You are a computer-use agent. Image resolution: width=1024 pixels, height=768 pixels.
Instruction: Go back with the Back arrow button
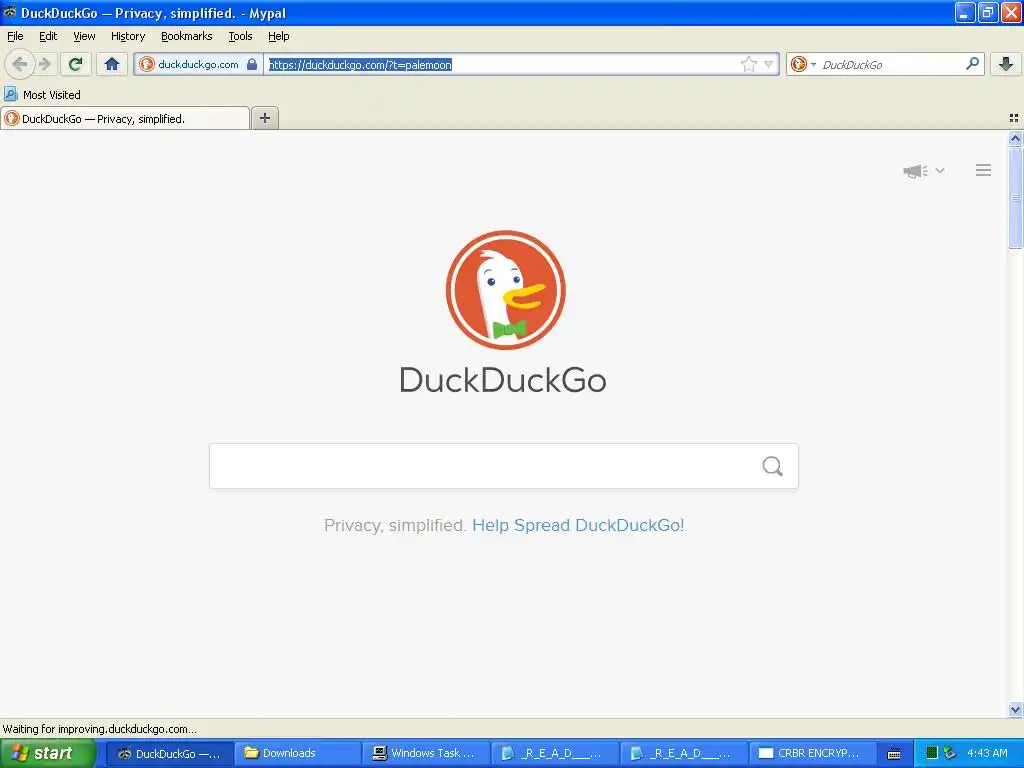(20, 64)
